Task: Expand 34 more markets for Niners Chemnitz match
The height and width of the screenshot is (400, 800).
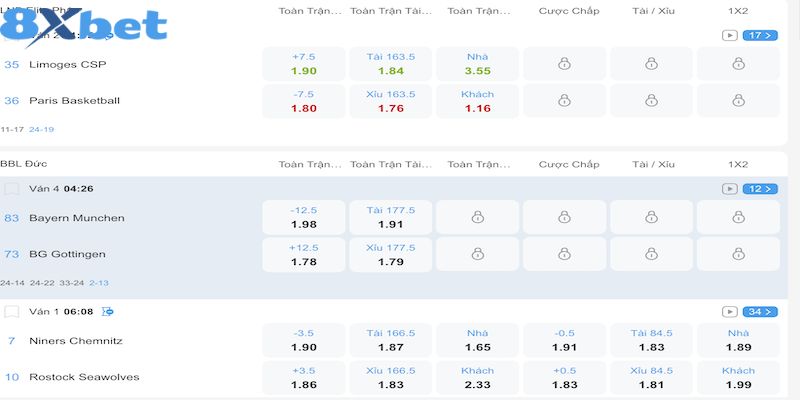Action: (x=760, y=312)
